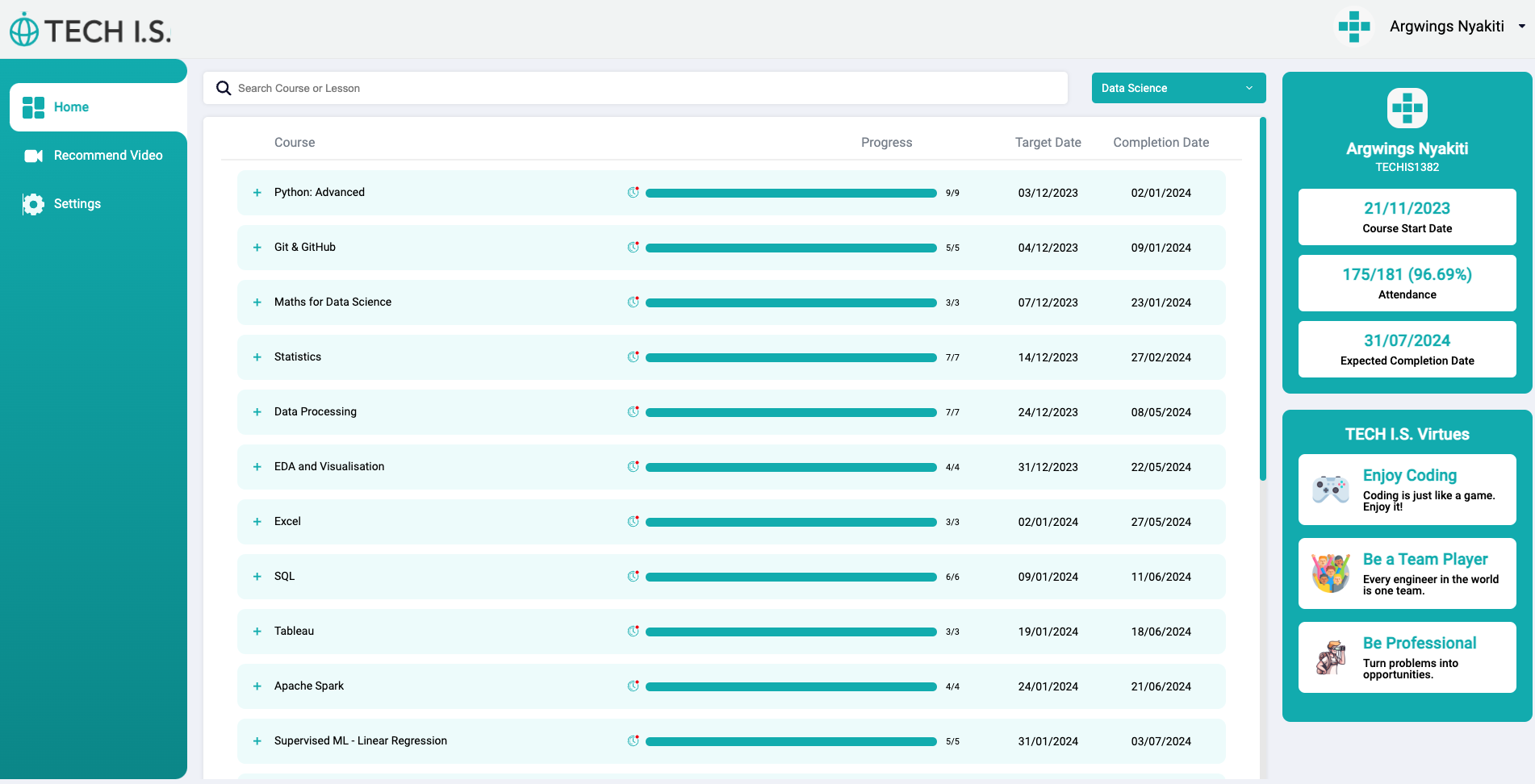This screenshot has height=784, width=1535.
Task: Click the magnifier search icon
Action: 224,88
